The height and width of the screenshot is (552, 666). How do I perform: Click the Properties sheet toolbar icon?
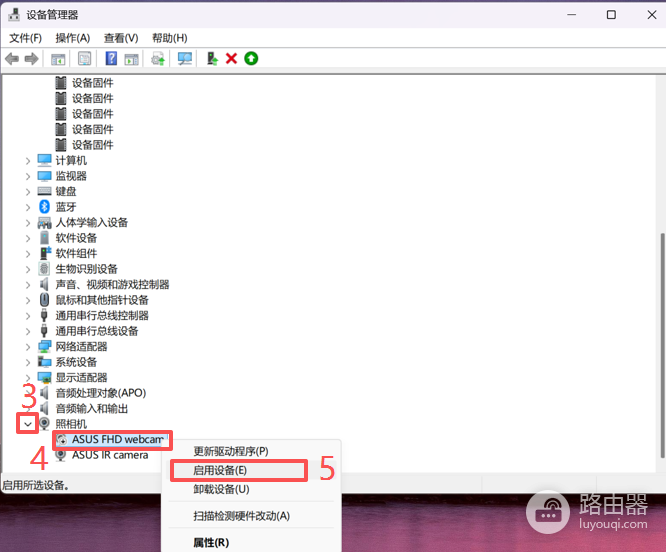tap(85, 59)
